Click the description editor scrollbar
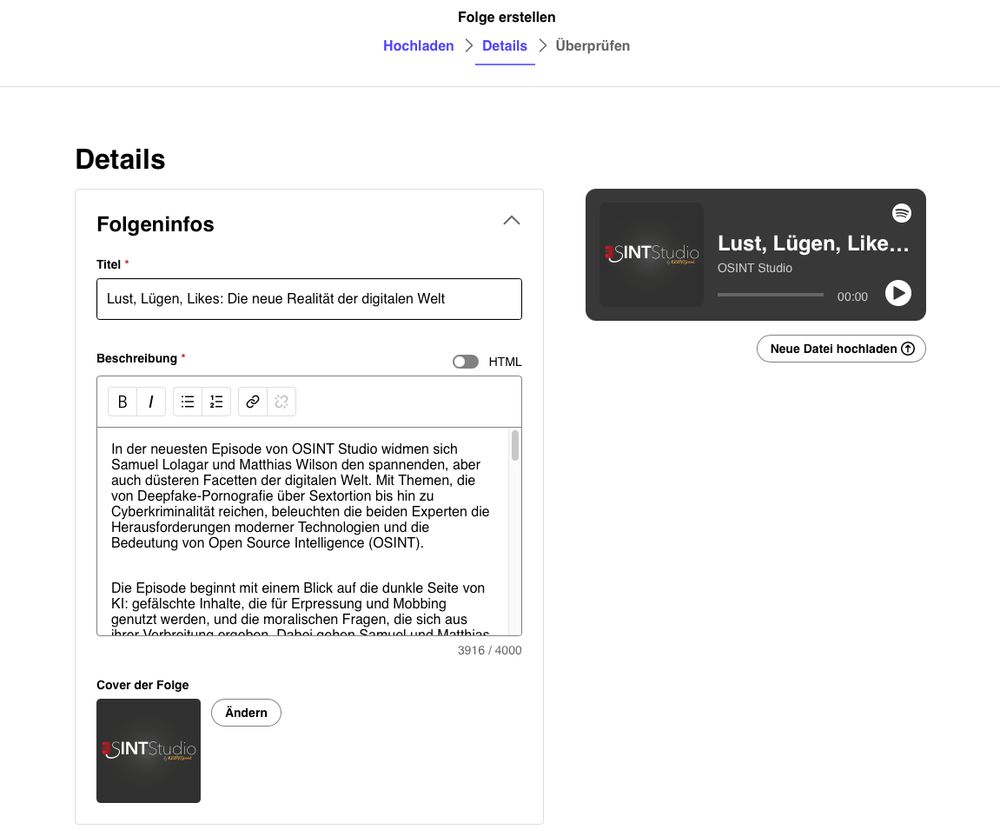The width and height of the screenshot is (1000, 831). 515,445
